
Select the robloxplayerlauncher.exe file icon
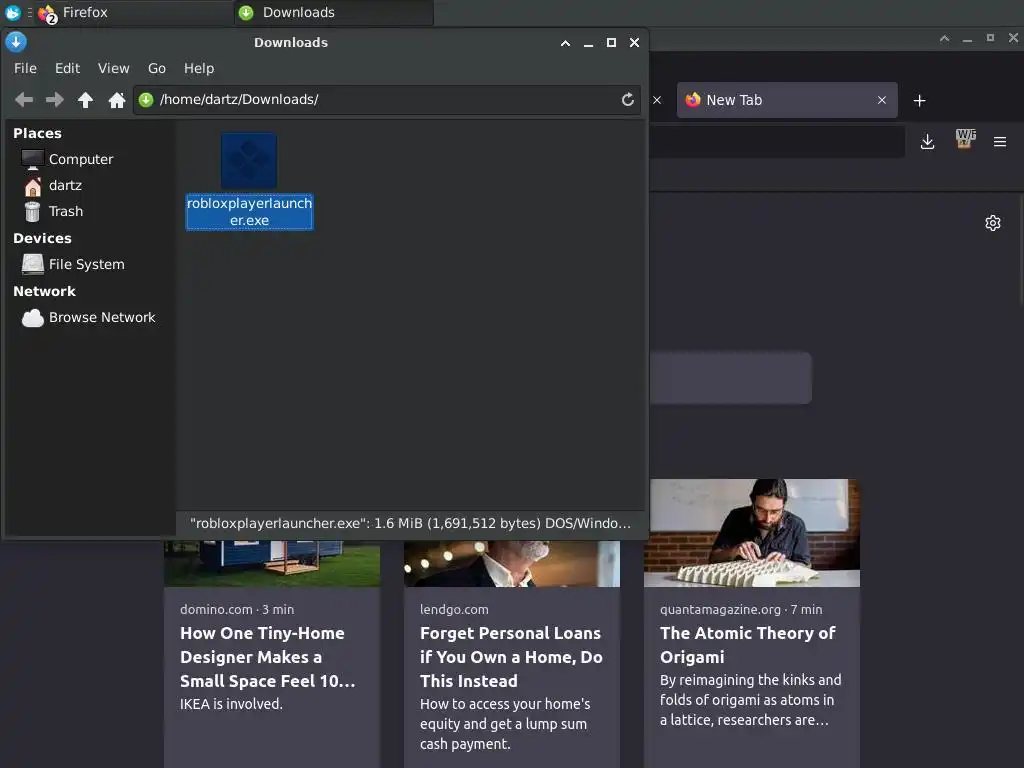249,161
